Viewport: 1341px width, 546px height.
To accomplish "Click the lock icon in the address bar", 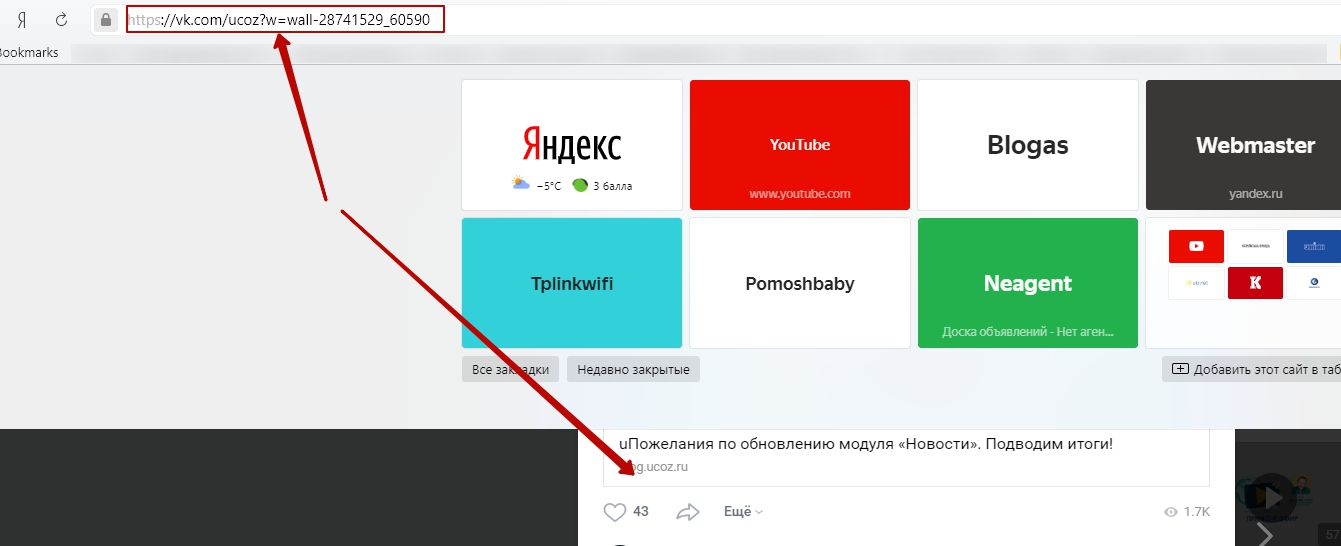I will pos(105,19).
